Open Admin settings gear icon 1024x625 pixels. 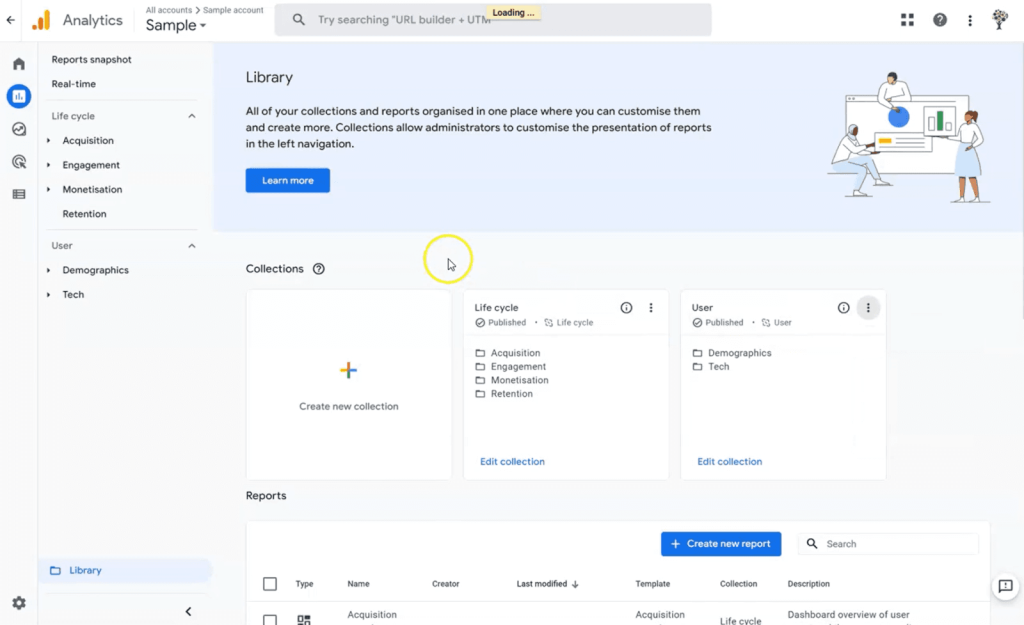19,603
